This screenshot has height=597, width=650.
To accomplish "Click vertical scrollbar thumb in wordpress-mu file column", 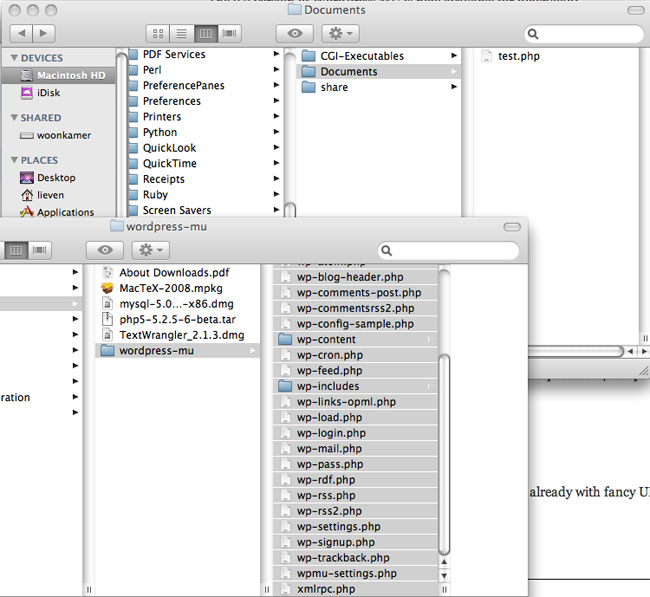I will tap(444, 454).
